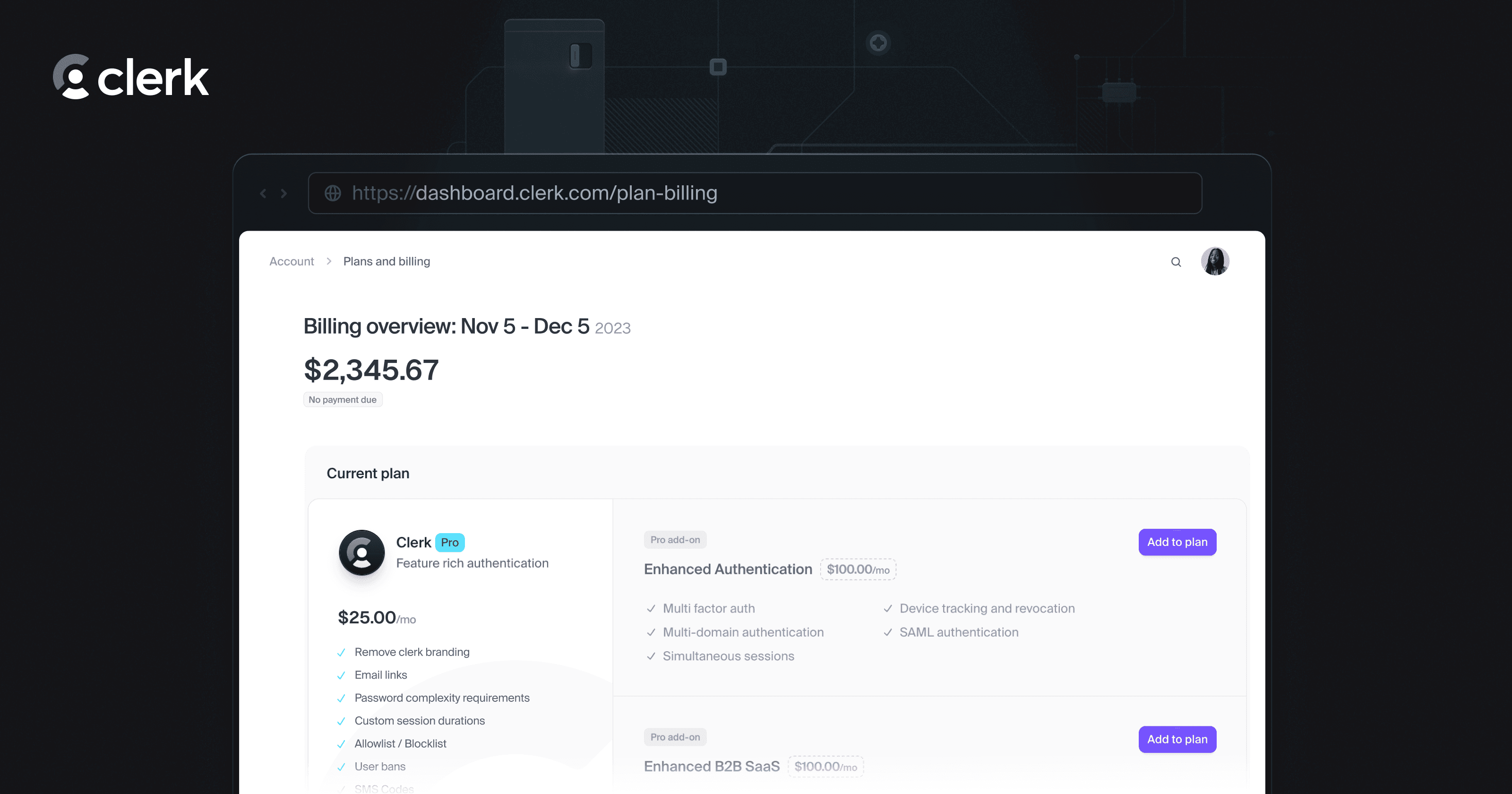Add Enhanced Authentication to plan
This screenshot has width=1512, height=794.
tap(1177, 542)
